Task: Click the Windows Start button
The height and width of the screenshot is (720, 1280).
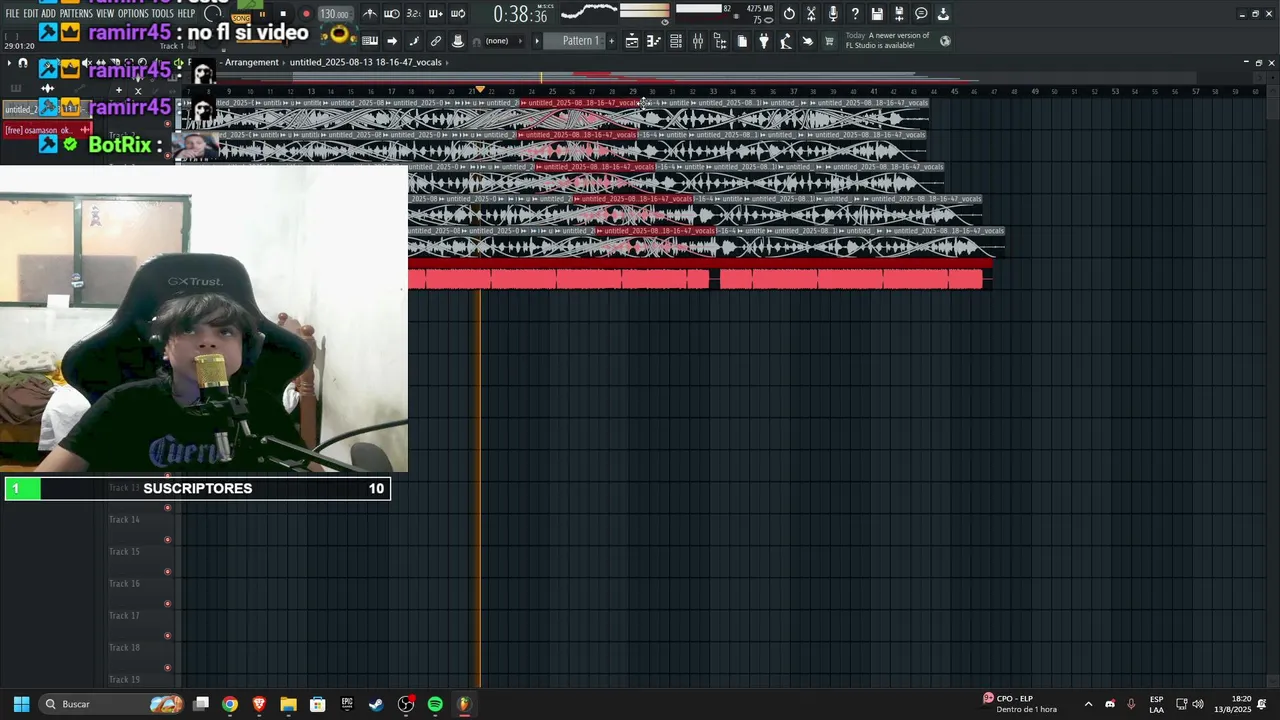Action: pos(21,704)
